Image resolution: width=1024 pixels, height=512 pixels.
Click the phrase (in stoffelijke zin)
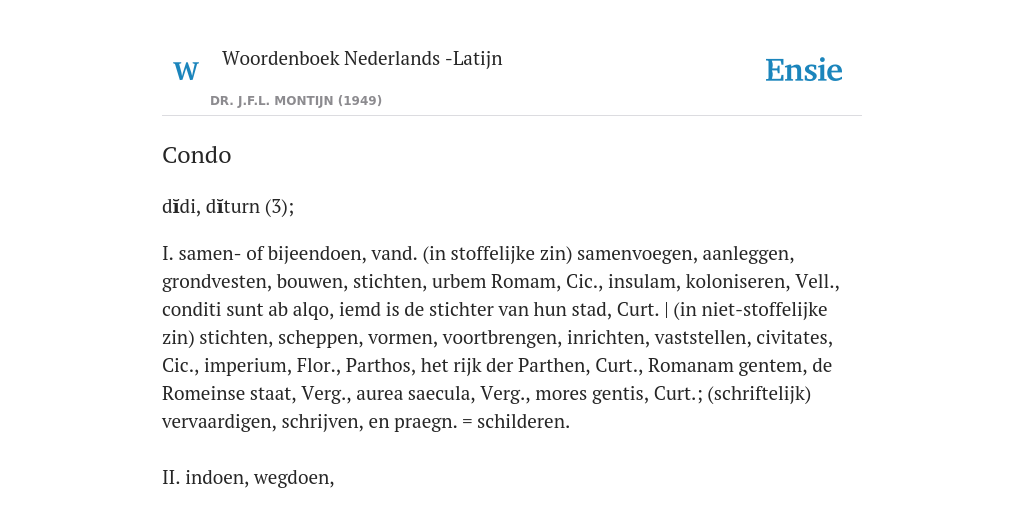pos(498,253)
